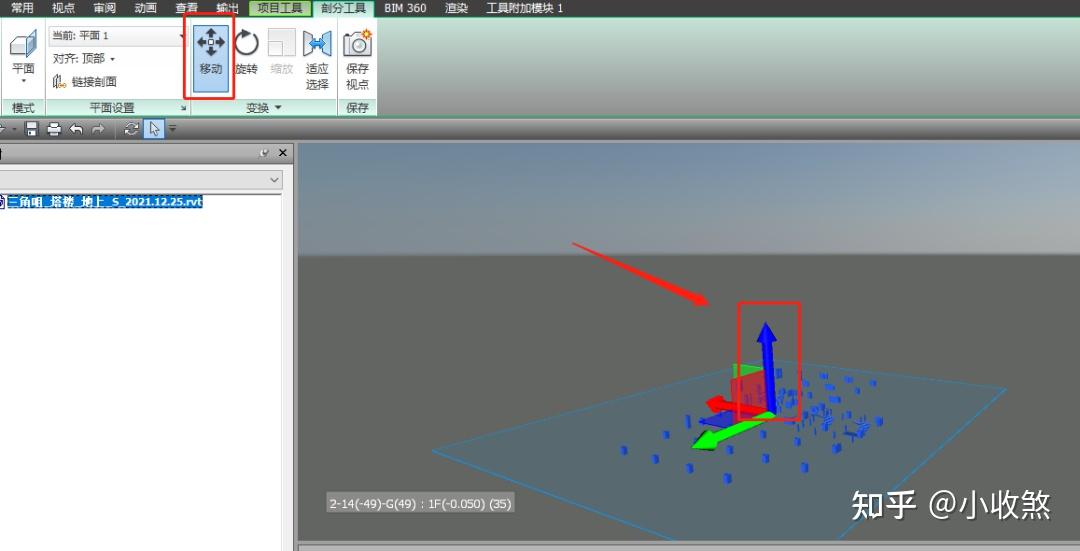Switch to the 剖分工具 ribbon tab
The width and height of the screenshot is (1080, 551).
click(343, 8)
